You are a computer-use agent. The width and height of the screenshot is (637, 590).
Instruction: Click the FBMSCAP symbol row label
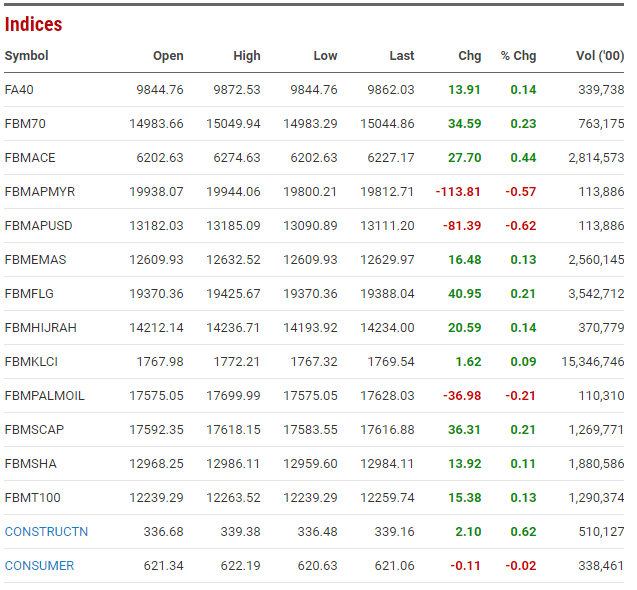pos(34,429)
